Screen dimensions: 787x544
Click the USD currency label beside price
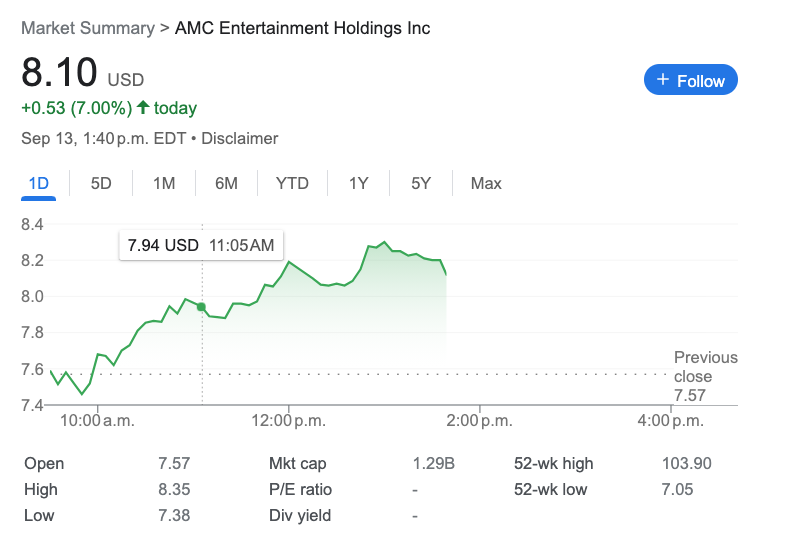[126, 80]
